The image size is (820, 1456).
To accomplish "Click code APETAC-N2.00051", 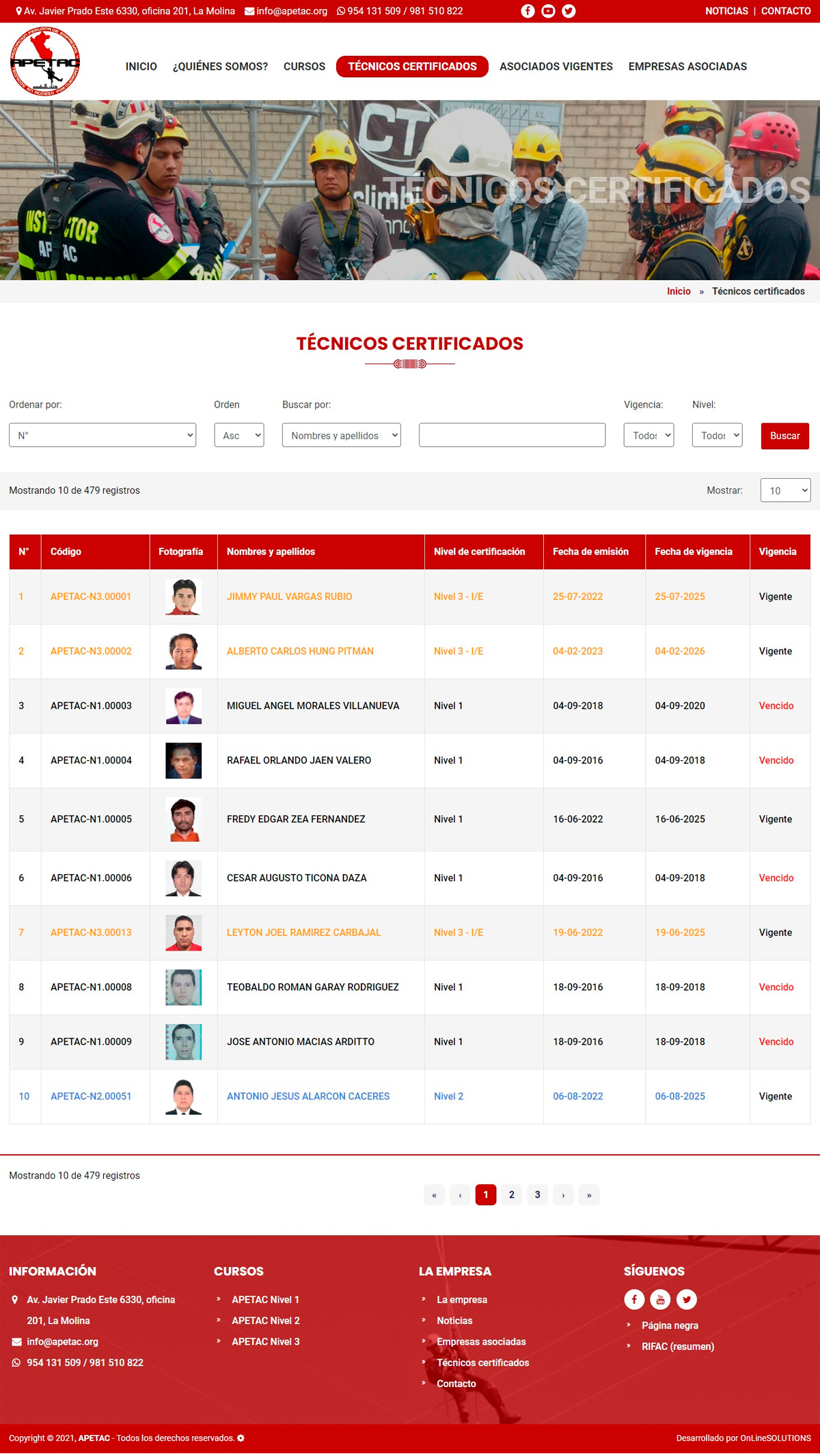I will 91,1096.
